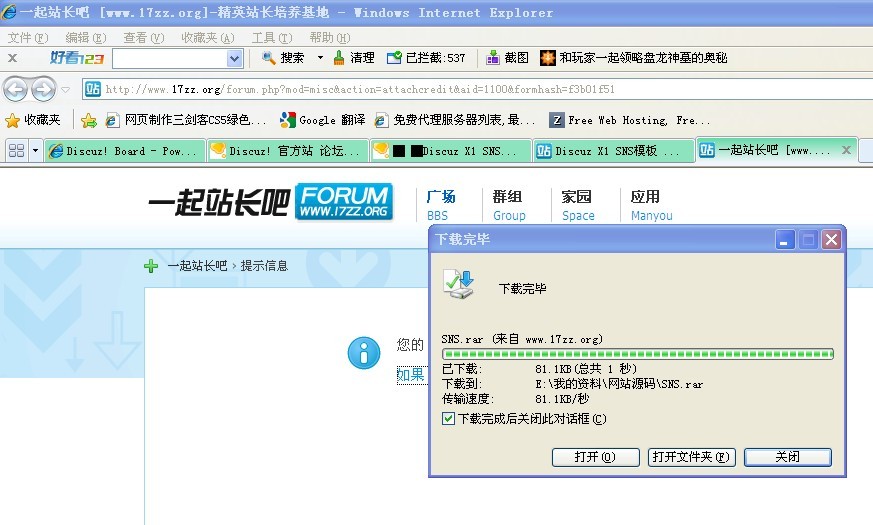
Task: Click the 收藏夹 star button in favorites bar
Action: pos(33,120)
